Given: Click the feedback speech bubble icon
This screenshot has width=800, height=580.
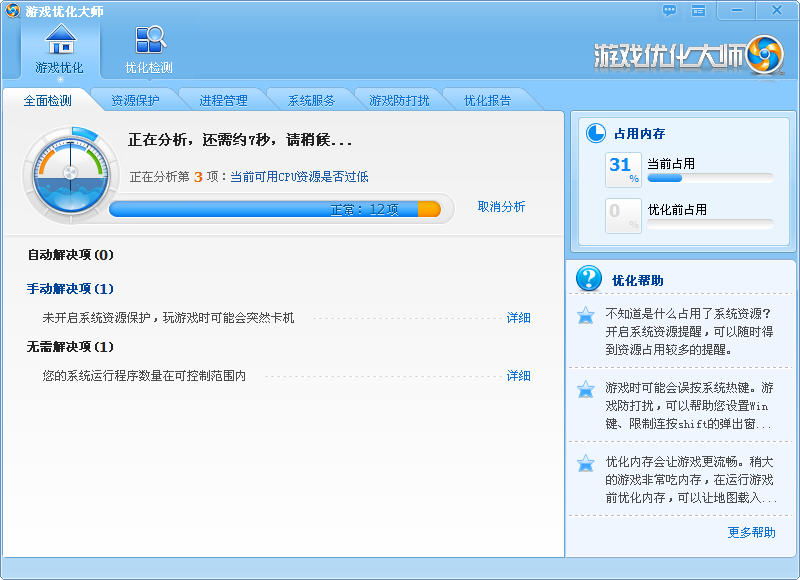Looking at the screenshot, I should [x=669, y=10].
